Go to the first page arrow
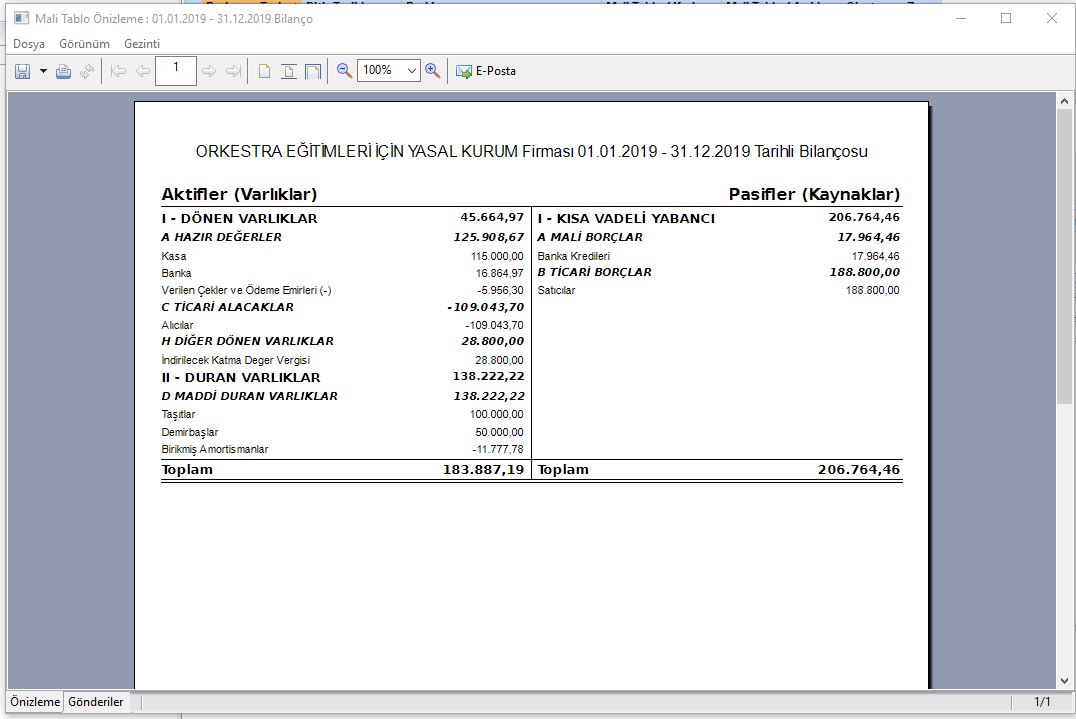1076x719 pixels. point(119,71)
